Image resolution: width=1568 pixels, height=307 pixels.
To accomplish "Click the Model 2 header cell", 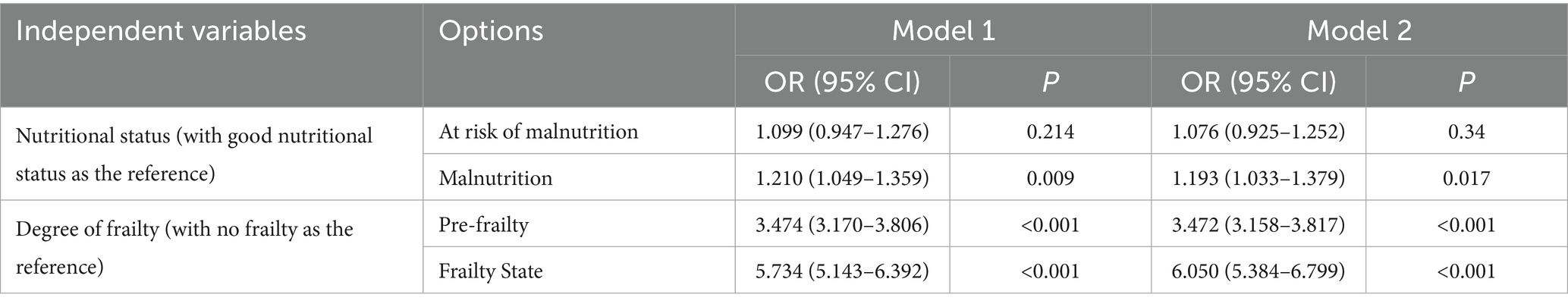I will click(1359, 31).
